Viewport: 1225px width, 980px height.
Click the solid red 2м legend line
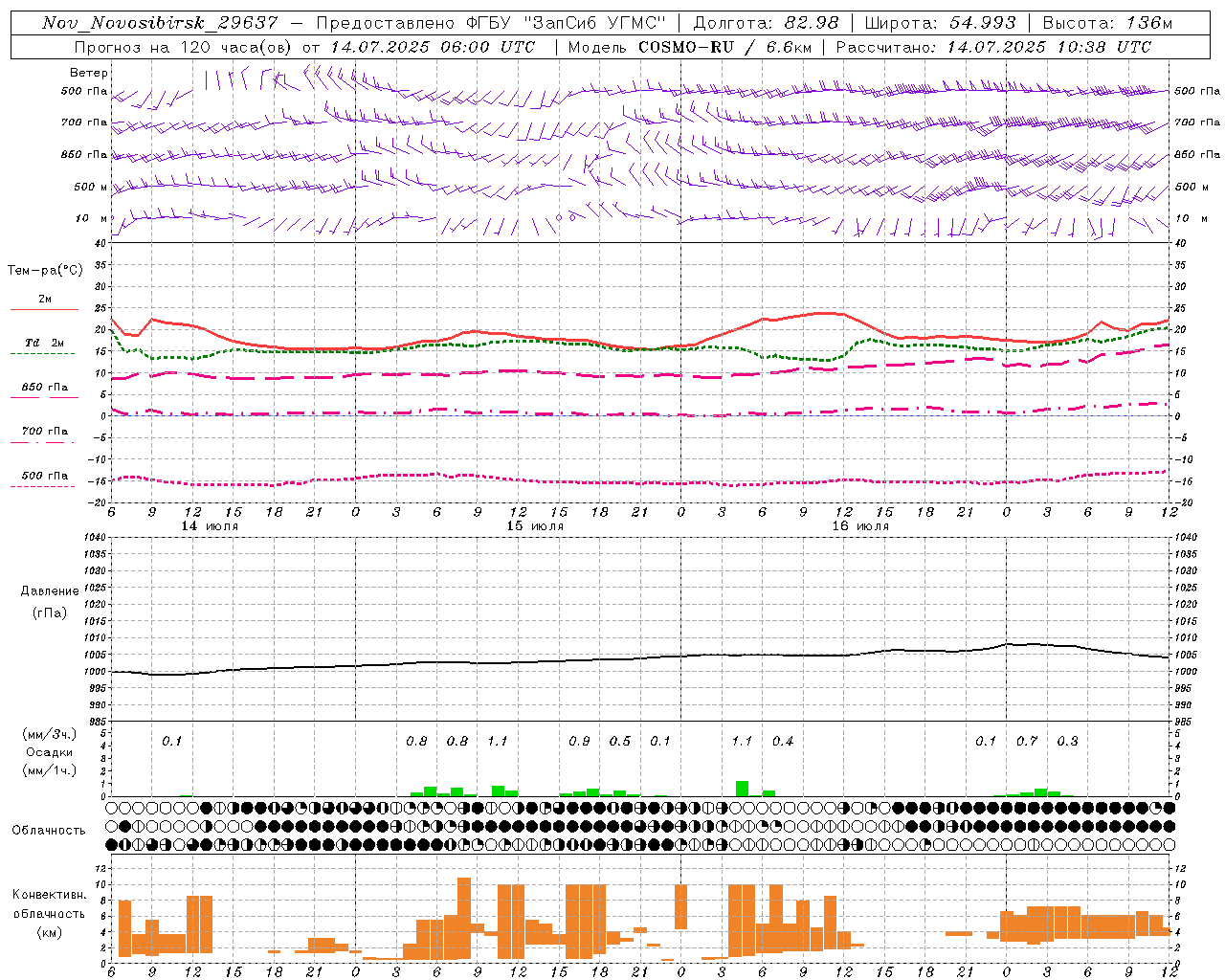[44, 310]
